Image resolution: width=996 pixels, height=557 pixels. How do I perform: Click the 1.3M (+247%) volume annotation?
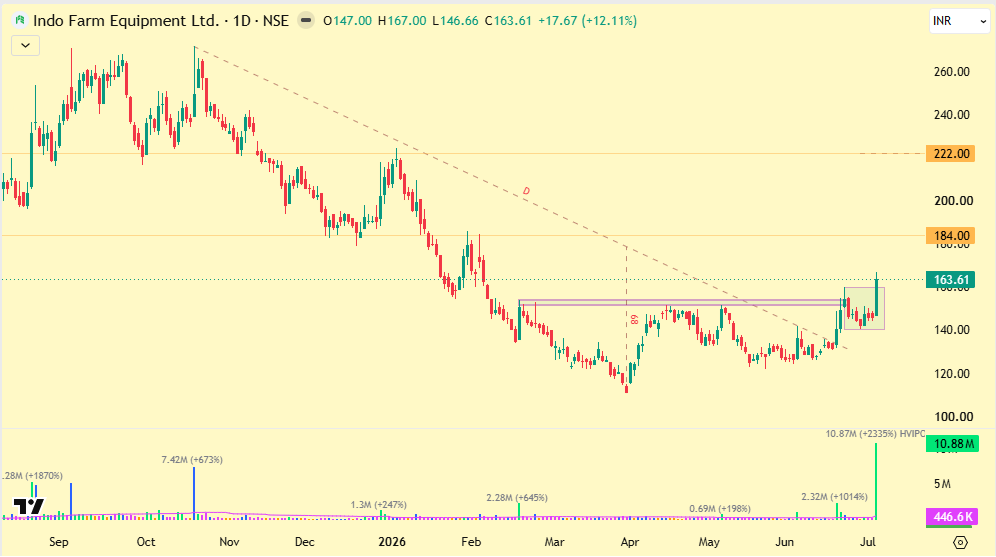tap(379, 505)
